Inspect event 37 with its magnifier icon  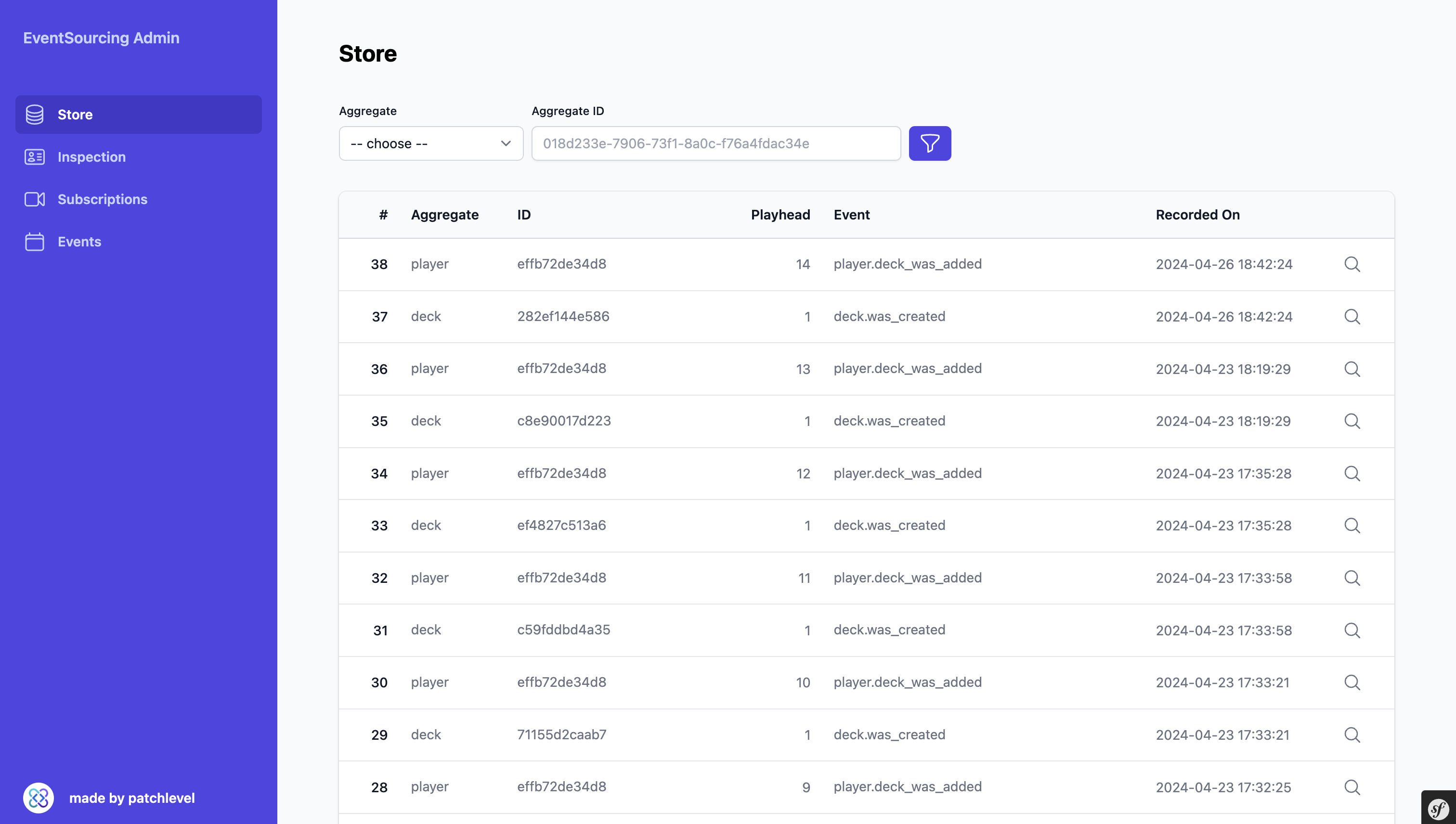click(1352, 316)
